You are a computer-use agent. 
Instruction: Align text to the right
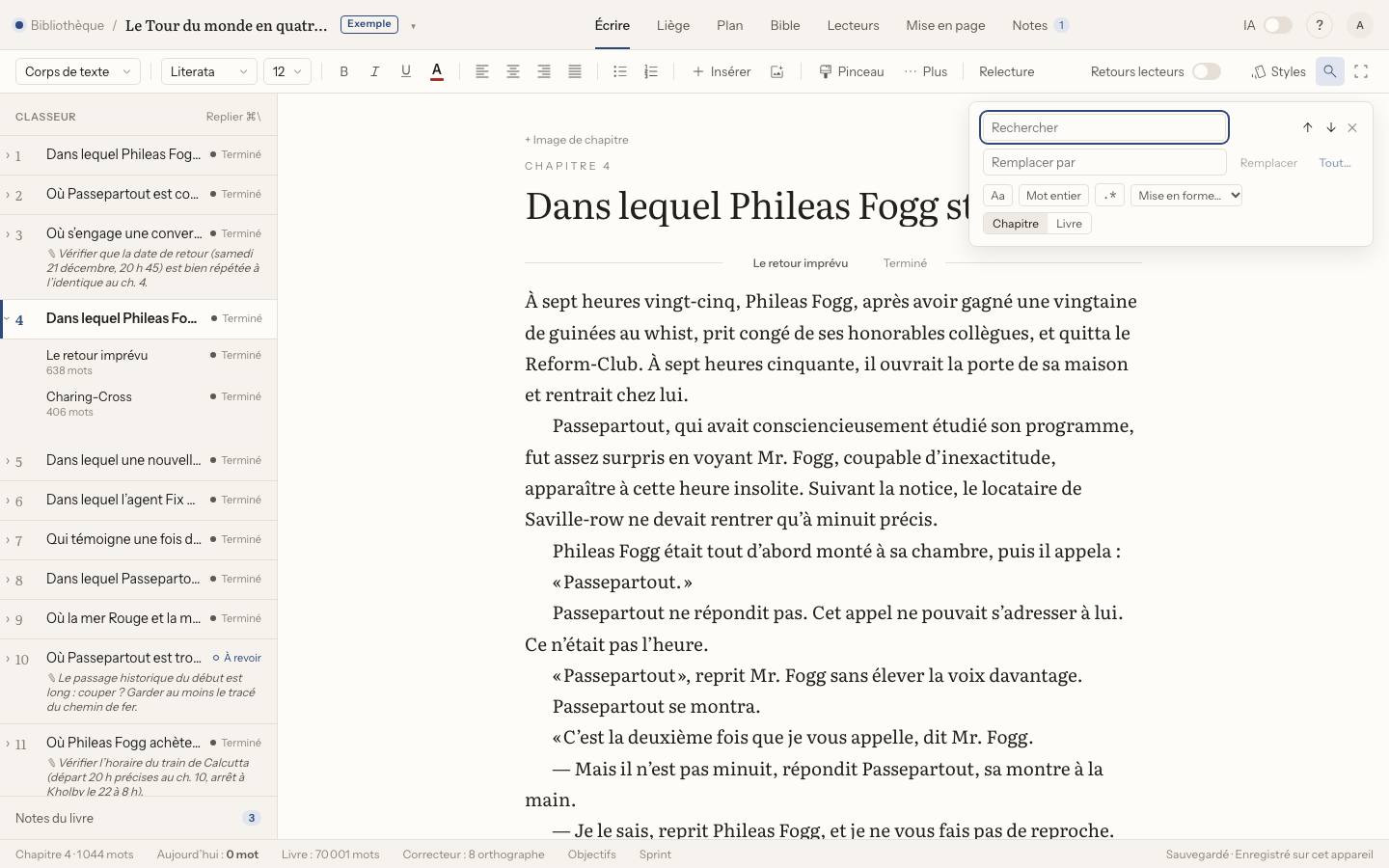point(544,71)
